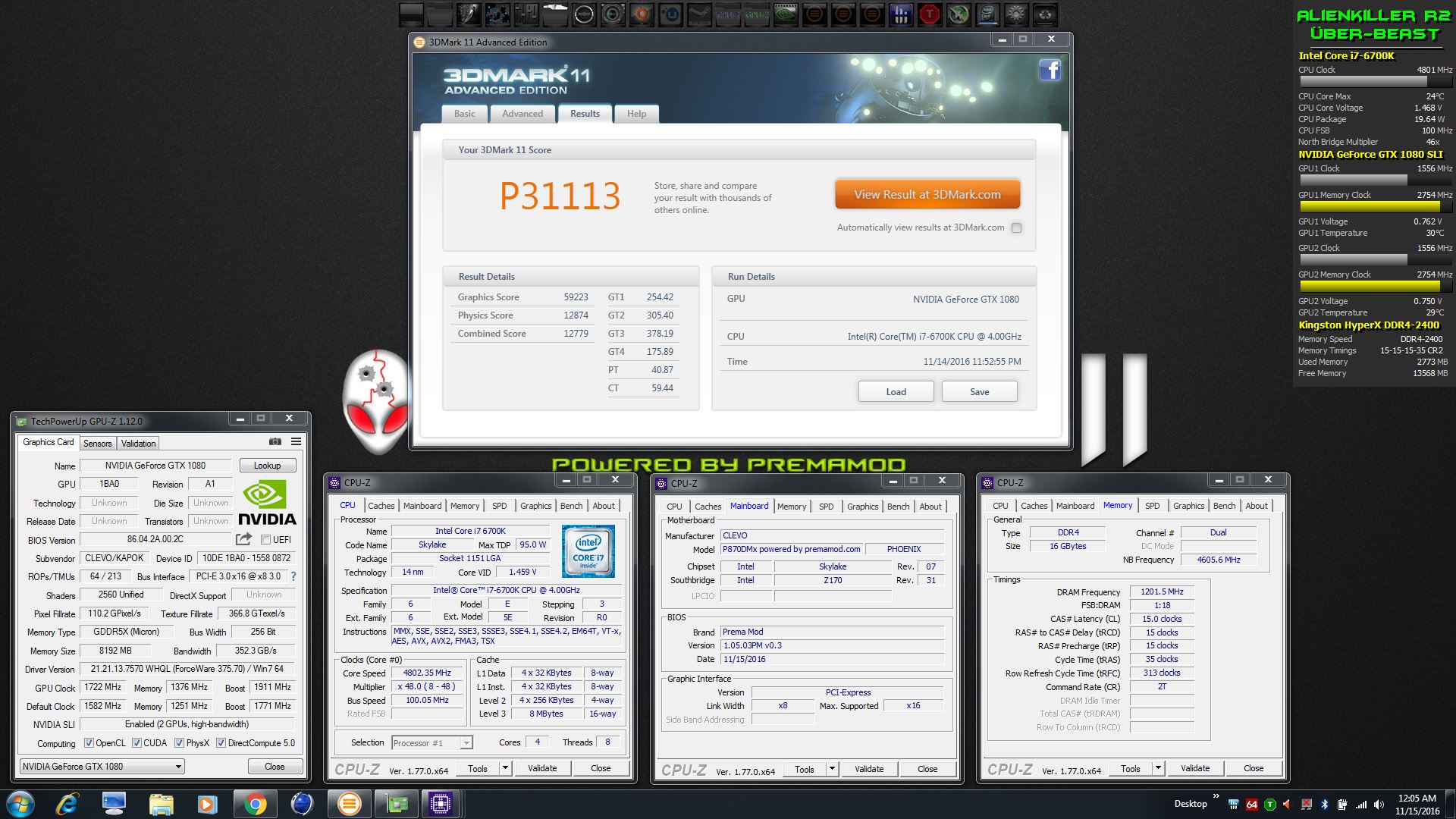
Task: Open the Processor #1 selection dropdown
Action: point(432,743)
